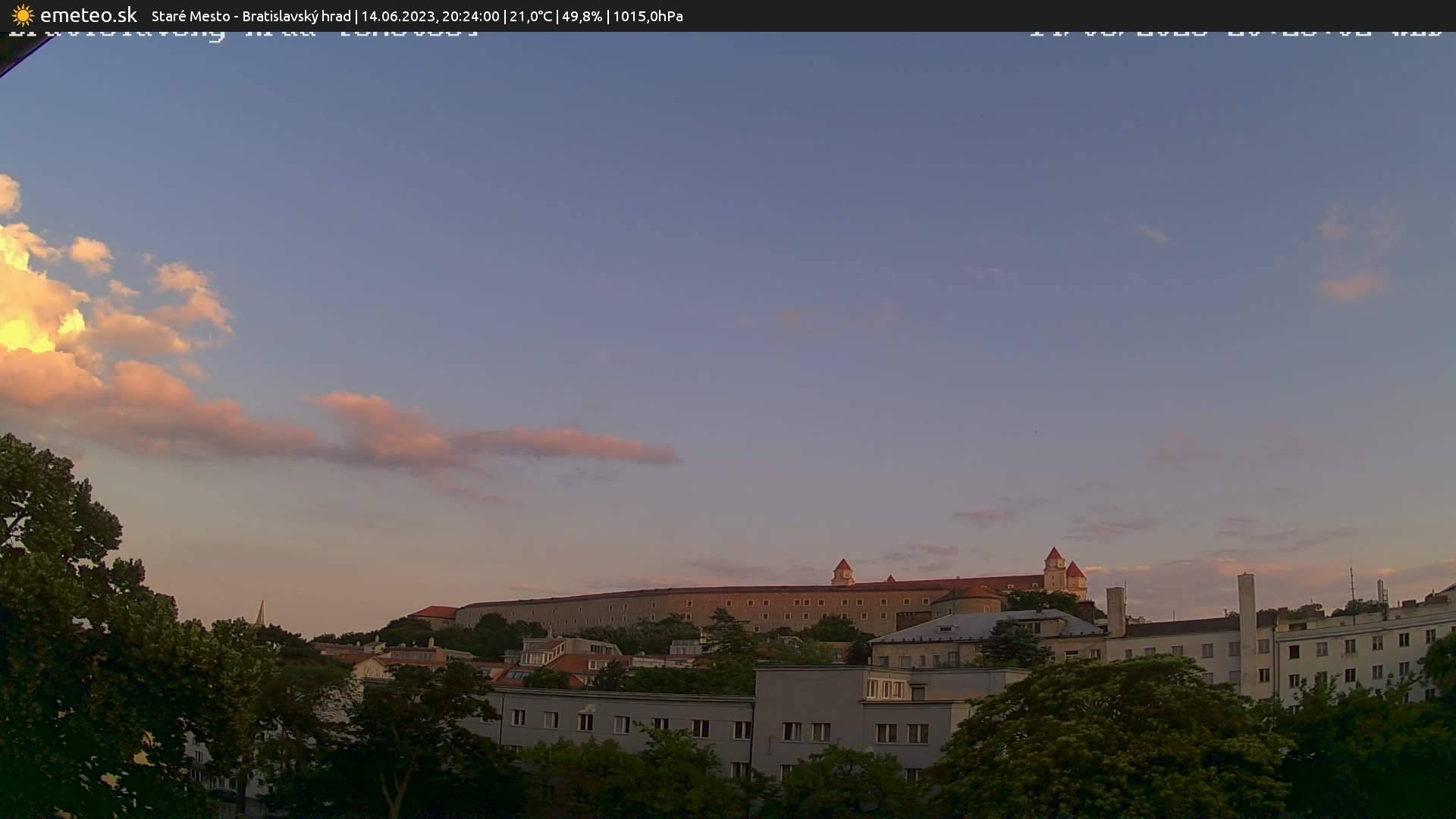The height and width of the screenshot is (819, 1456).
Task: Click the 21,0°C temperature reading
Action: click(531, 16)
